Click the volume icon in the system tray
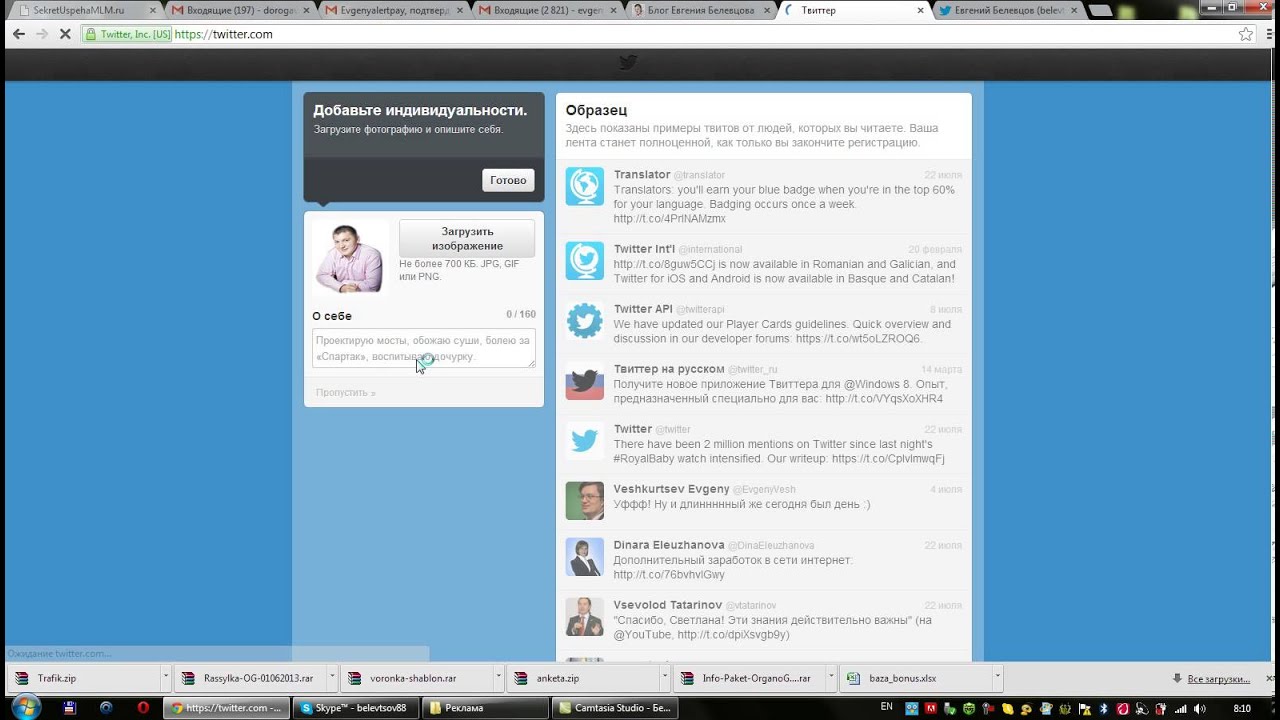 click(x=1197, y=708)
